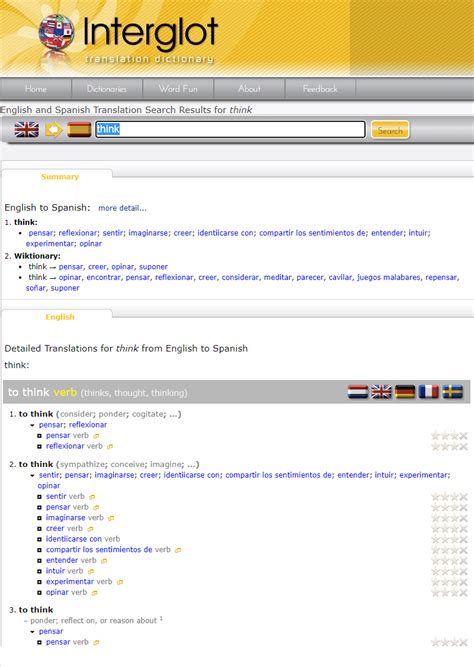Open 'repensar' translation link
The height and width of the screenshot is (667, 474).
(x=441, y=277)
